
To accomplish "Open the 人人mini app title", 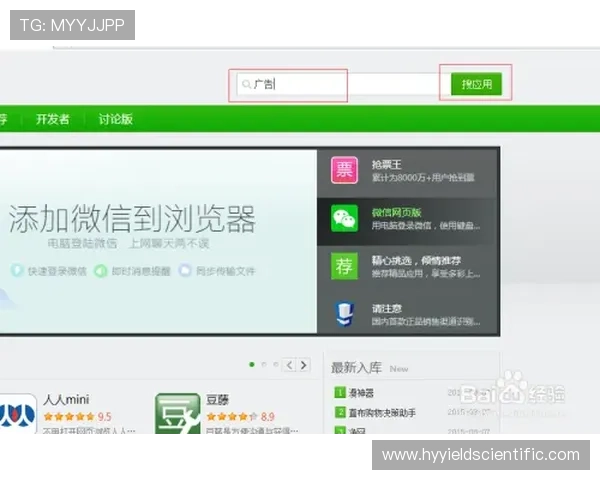I will pos(66,400).
